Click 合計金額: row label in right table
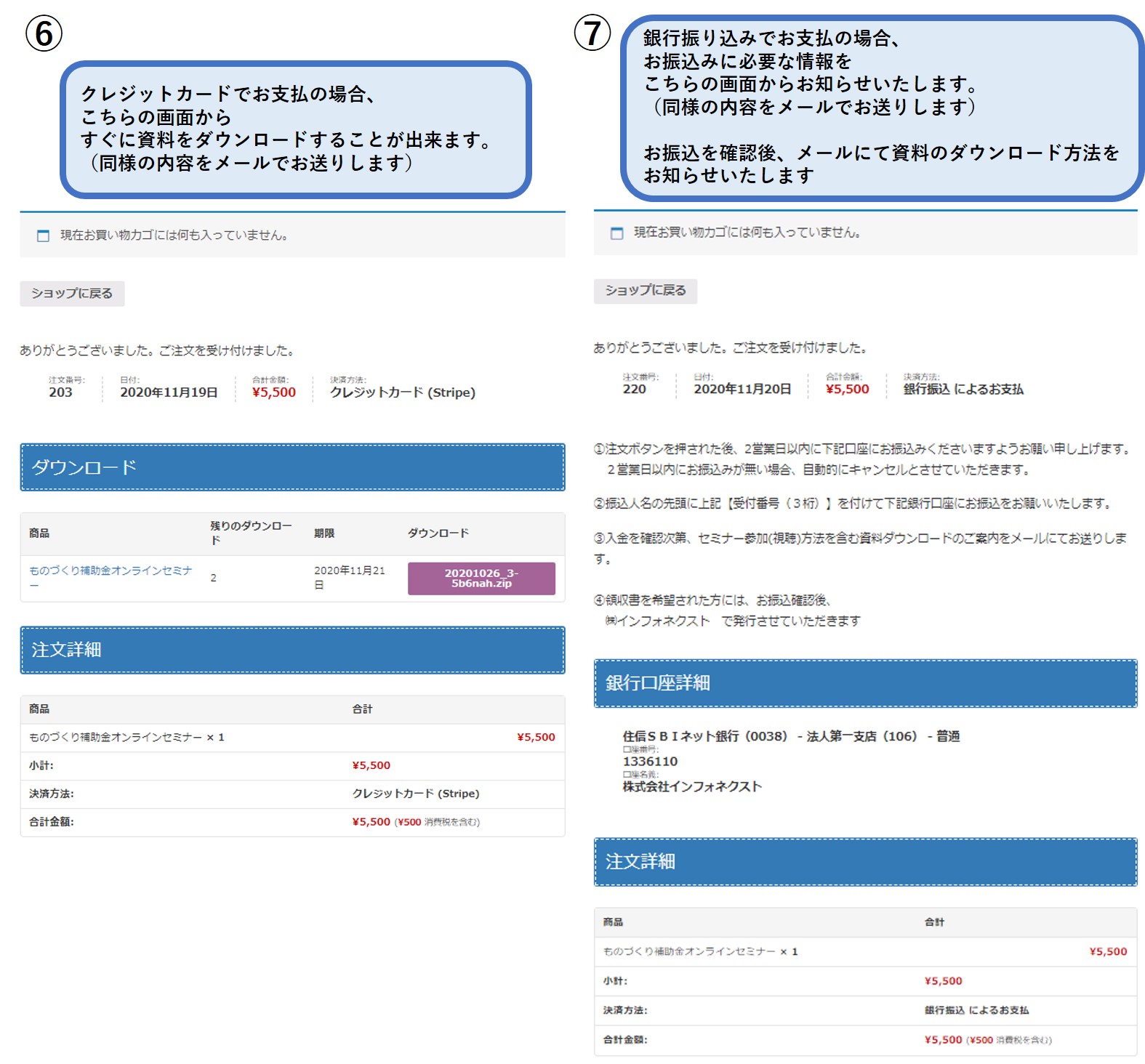Viewport: 1145px width, 1064px height. pos(625,1040)
